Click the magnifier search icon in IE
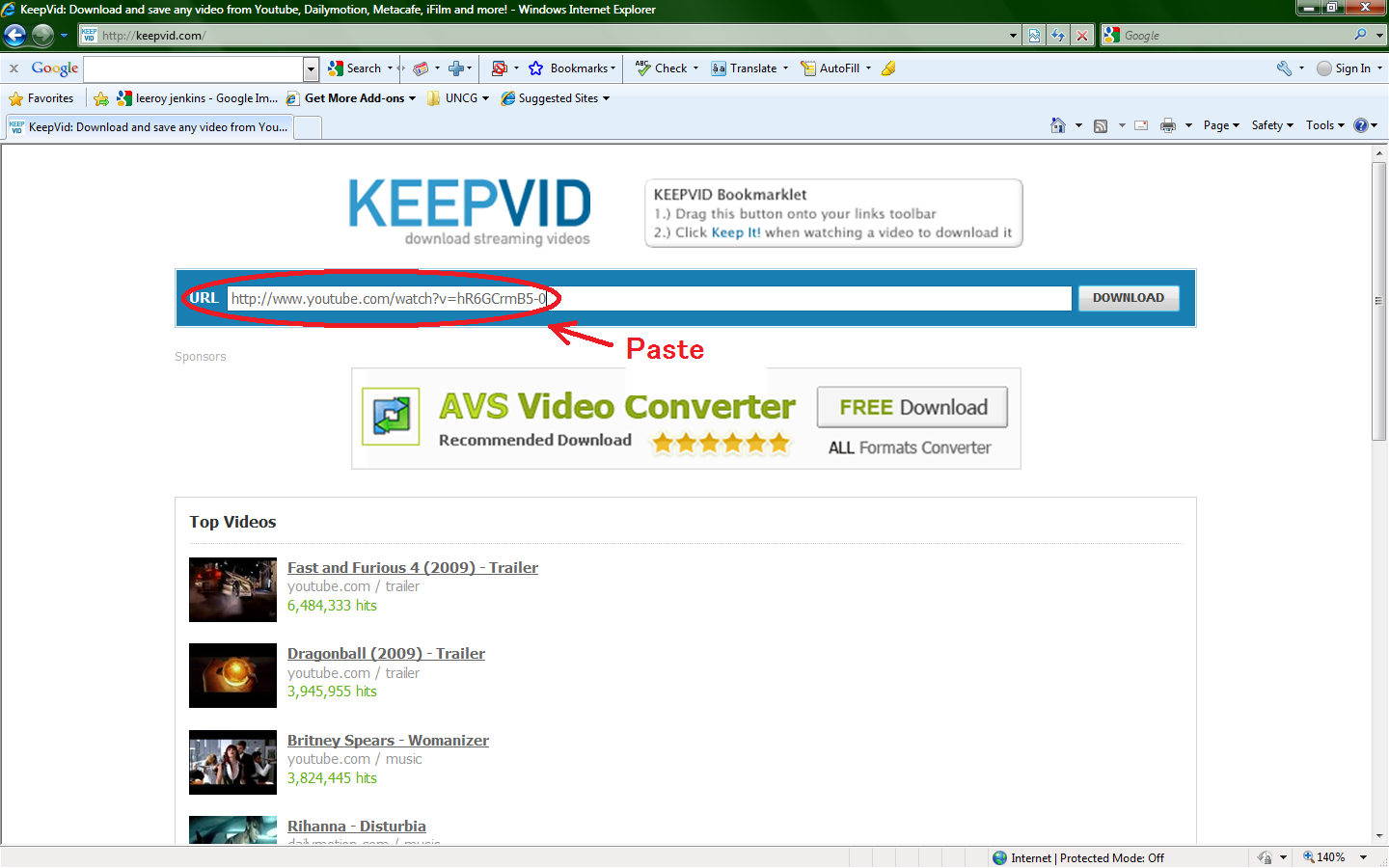The image size is (1389, 868). coord(1361,35)
